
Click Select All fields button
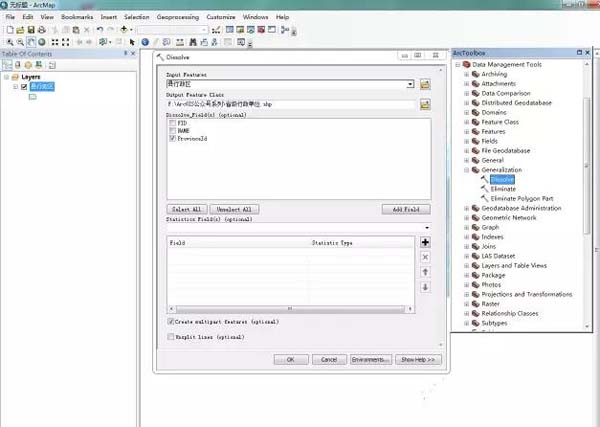(187, 209)
